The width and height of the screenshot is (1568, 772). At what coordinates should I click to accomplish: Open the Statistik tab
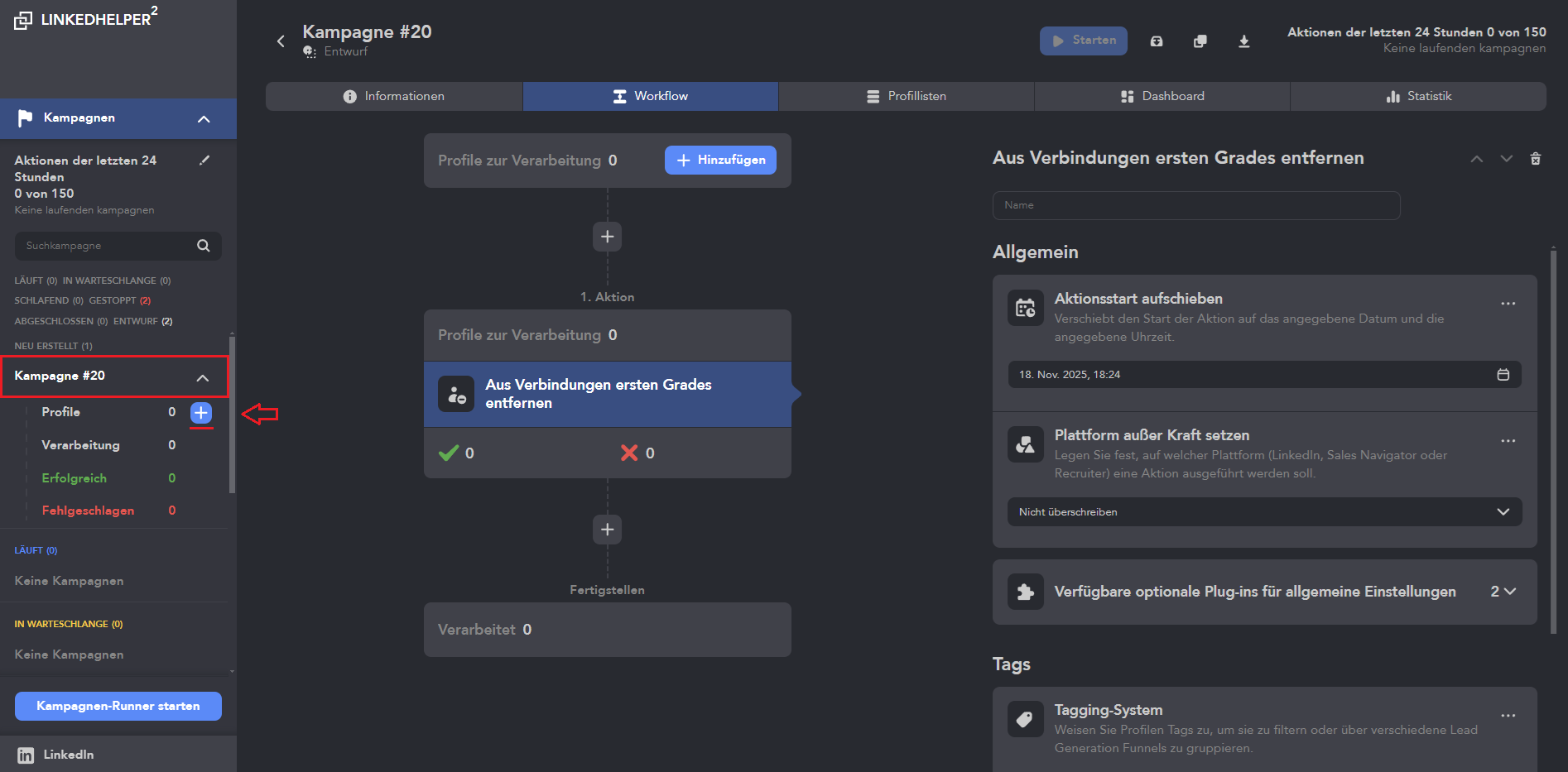pyautogui.click(x=1417, y=96)
